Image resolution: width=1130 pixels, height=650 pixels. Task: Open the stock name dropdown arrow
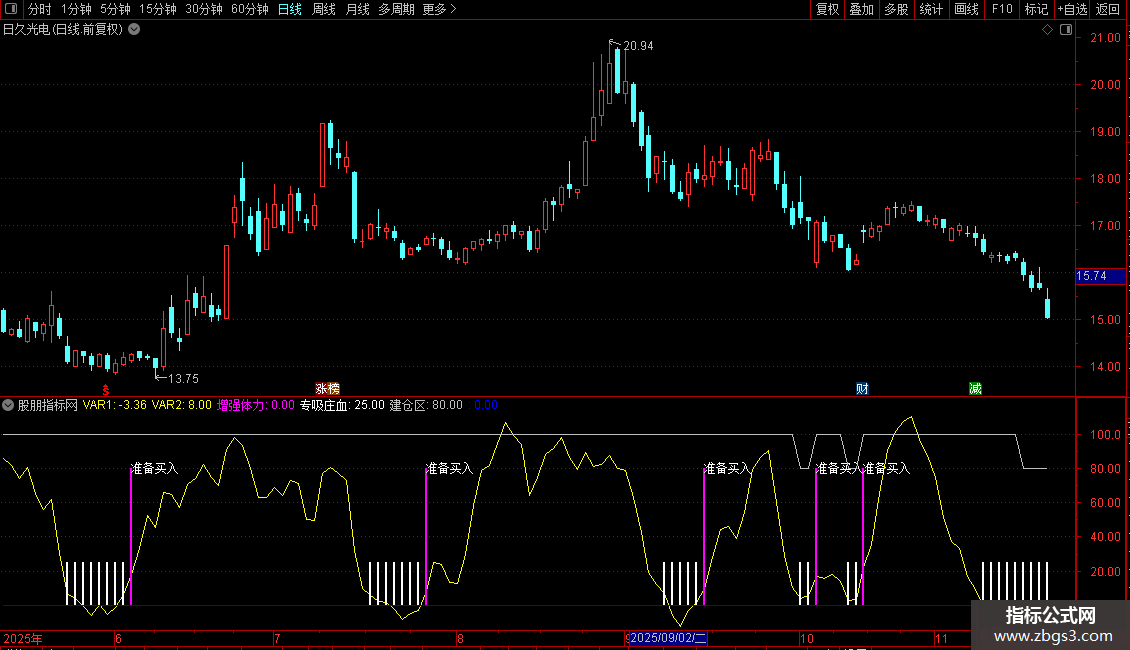(134, 29)
